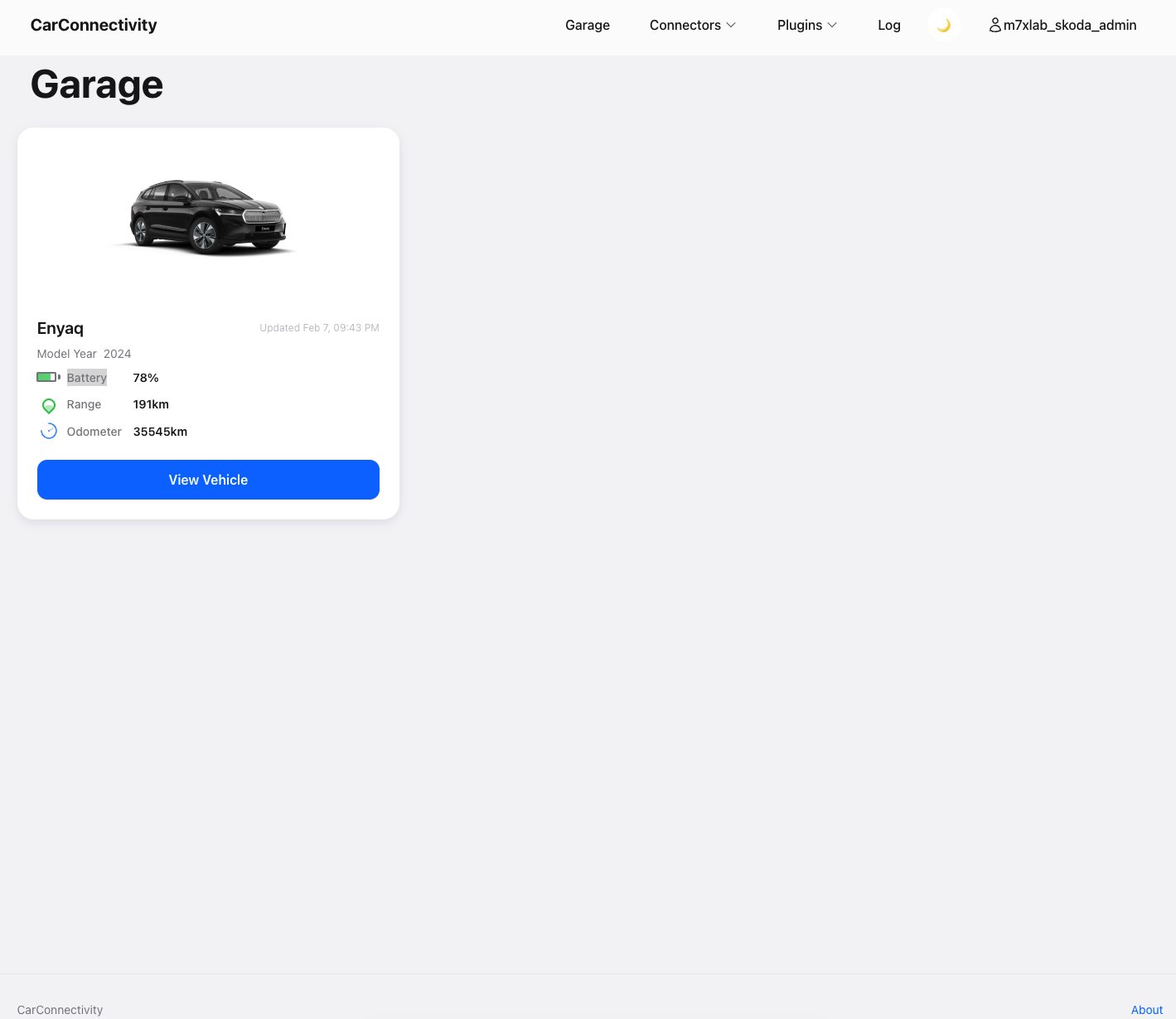The image size is (1176, 1019).
Task: Click the Enyaq vehicle name
Action: (60, 328)
